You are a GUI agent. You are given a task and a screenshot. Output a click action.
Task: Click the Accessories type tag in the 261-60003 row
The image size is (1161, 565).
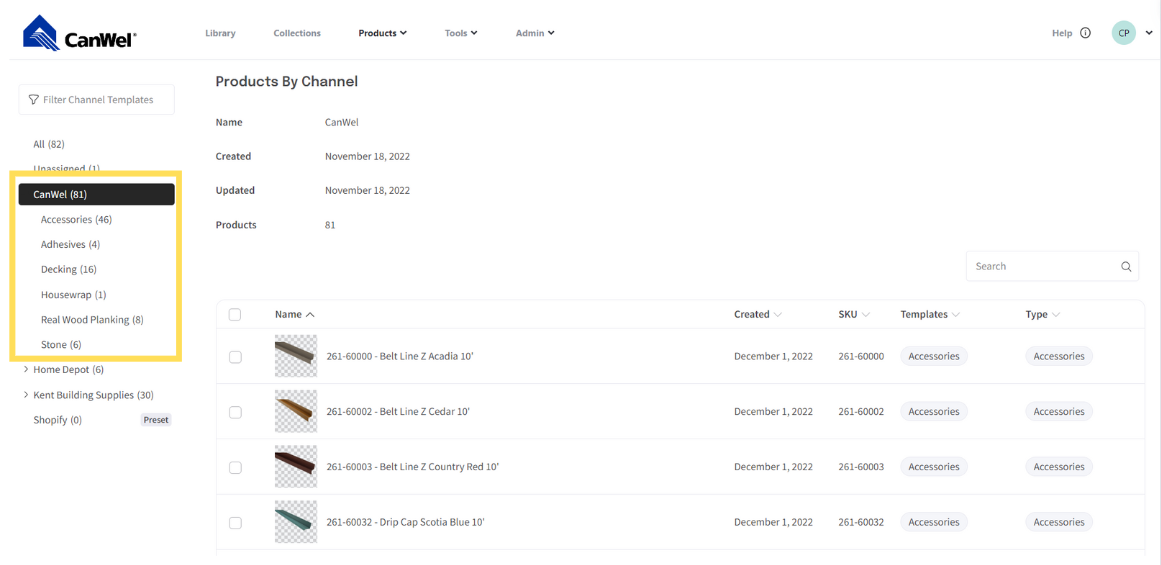pos(1059,467)
